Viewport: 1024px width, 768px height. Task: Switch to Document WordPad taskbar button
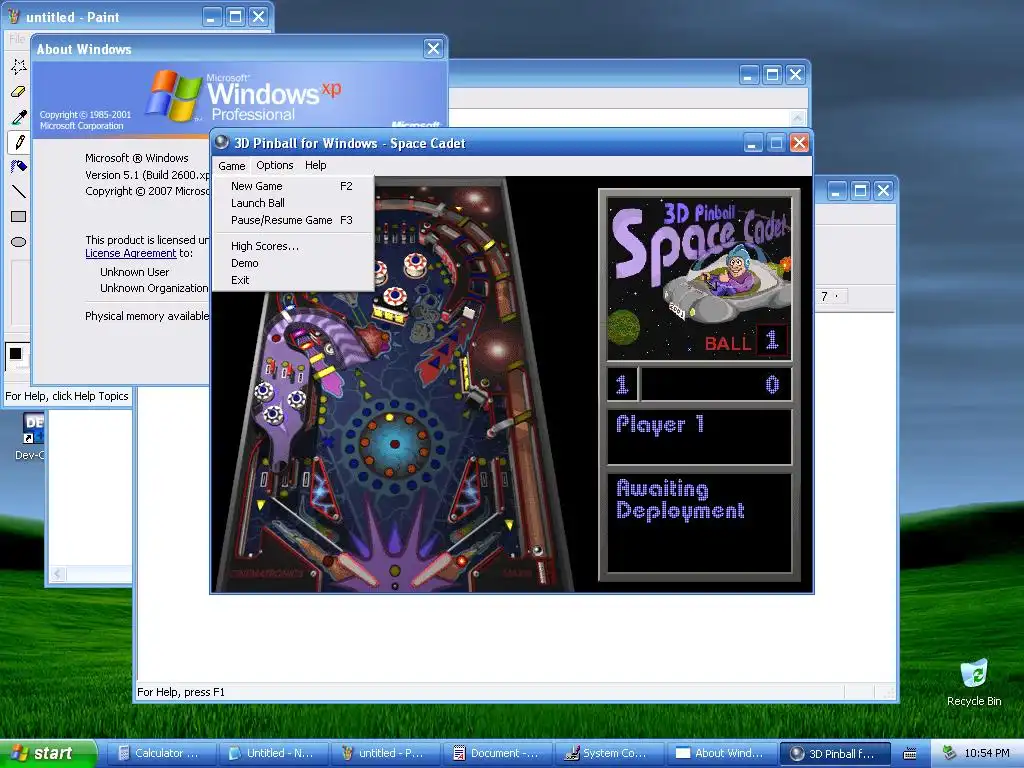tap(496, 753)
